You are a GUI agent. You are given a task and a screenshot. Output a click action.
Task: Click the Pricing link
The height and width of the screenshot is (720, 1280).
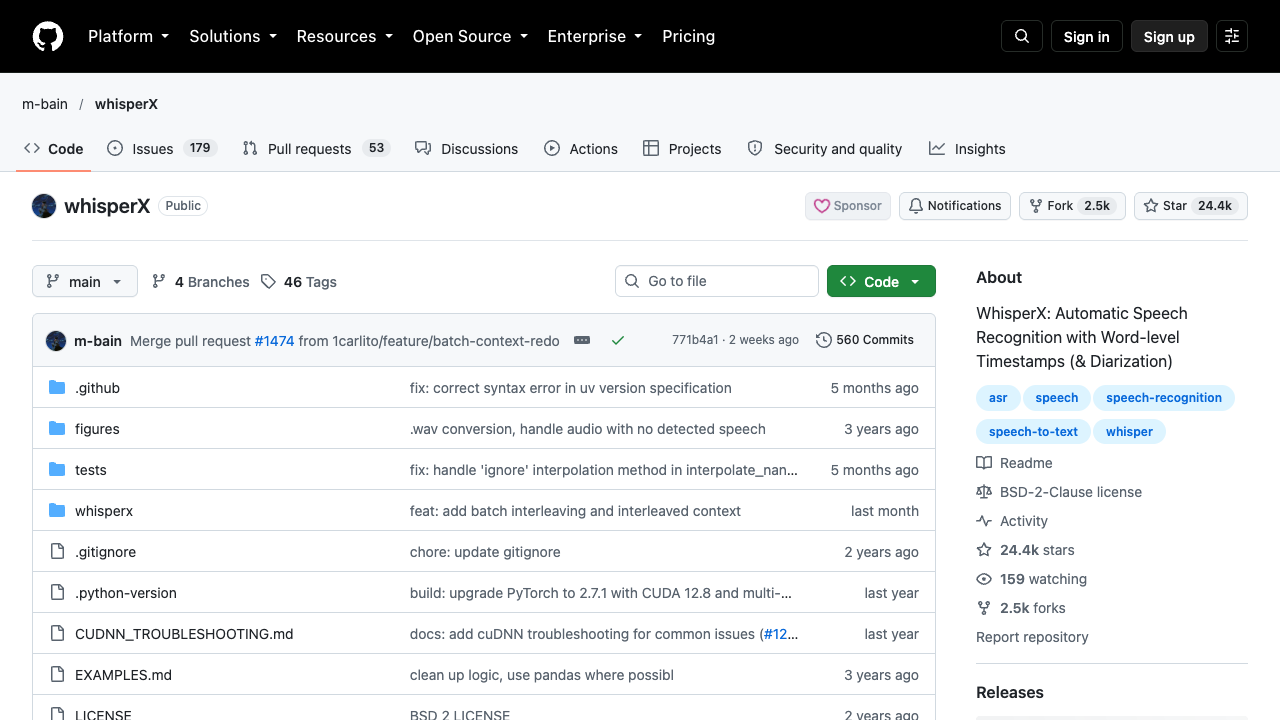point(688,36)
